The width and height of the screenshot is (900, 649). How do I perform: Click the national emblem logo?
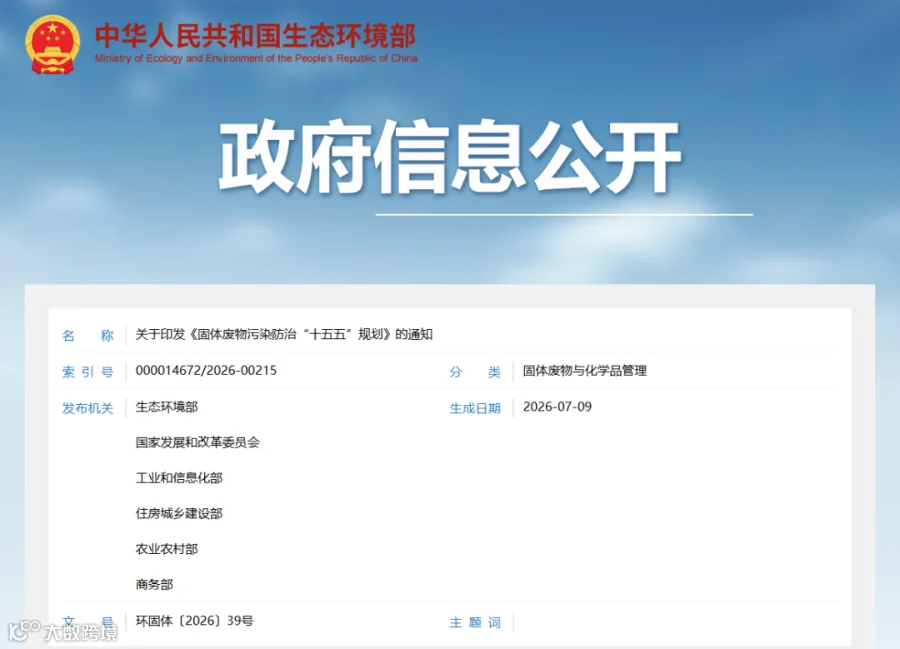[52, 44]
